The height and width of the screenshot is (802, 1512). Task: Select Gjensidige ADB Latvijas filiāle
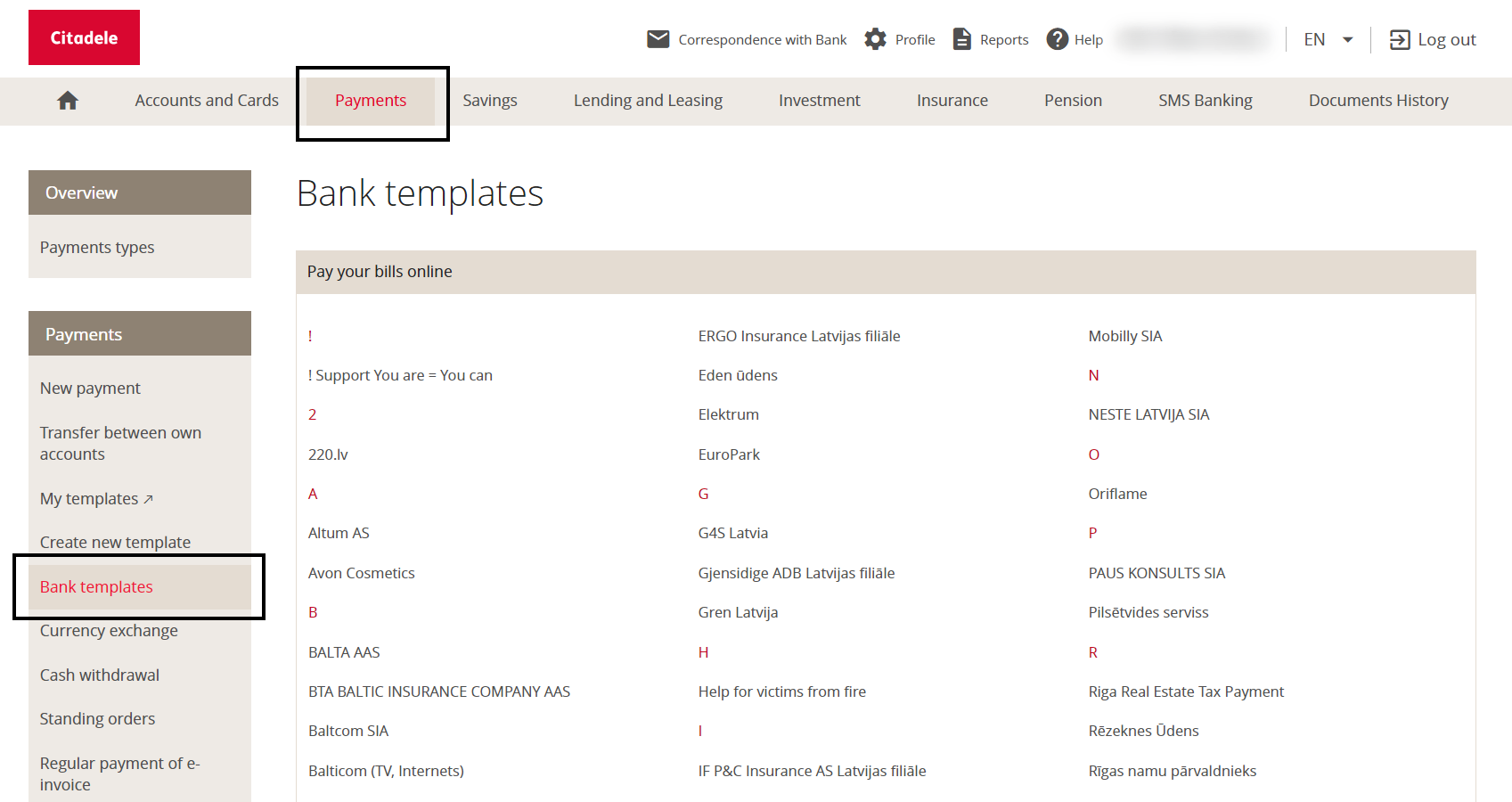[797, 573]
